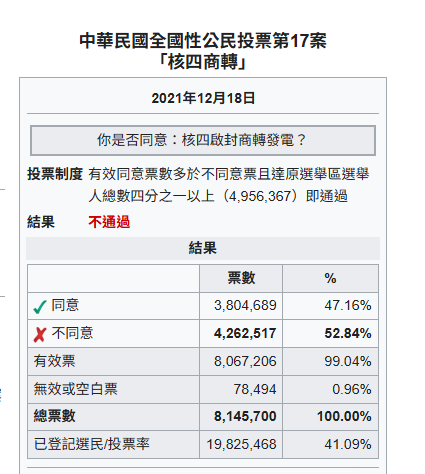Click the green checkmark icon beside 同意
The height and width of the screenshot is (474, 425).
(40, 307)
